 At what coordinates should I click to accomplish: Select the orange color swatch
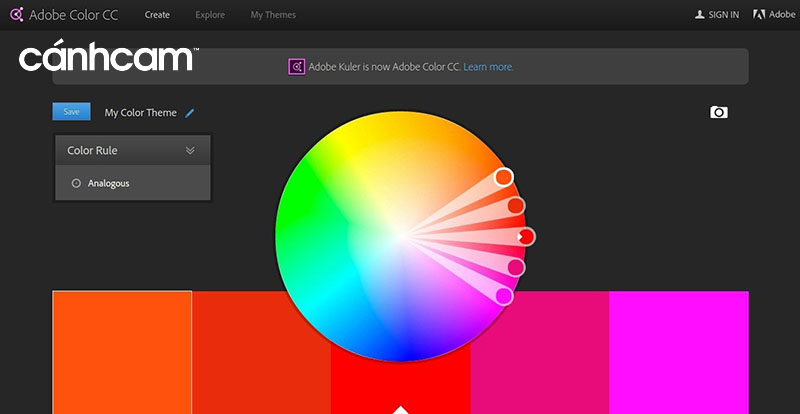tap(122, 352)
